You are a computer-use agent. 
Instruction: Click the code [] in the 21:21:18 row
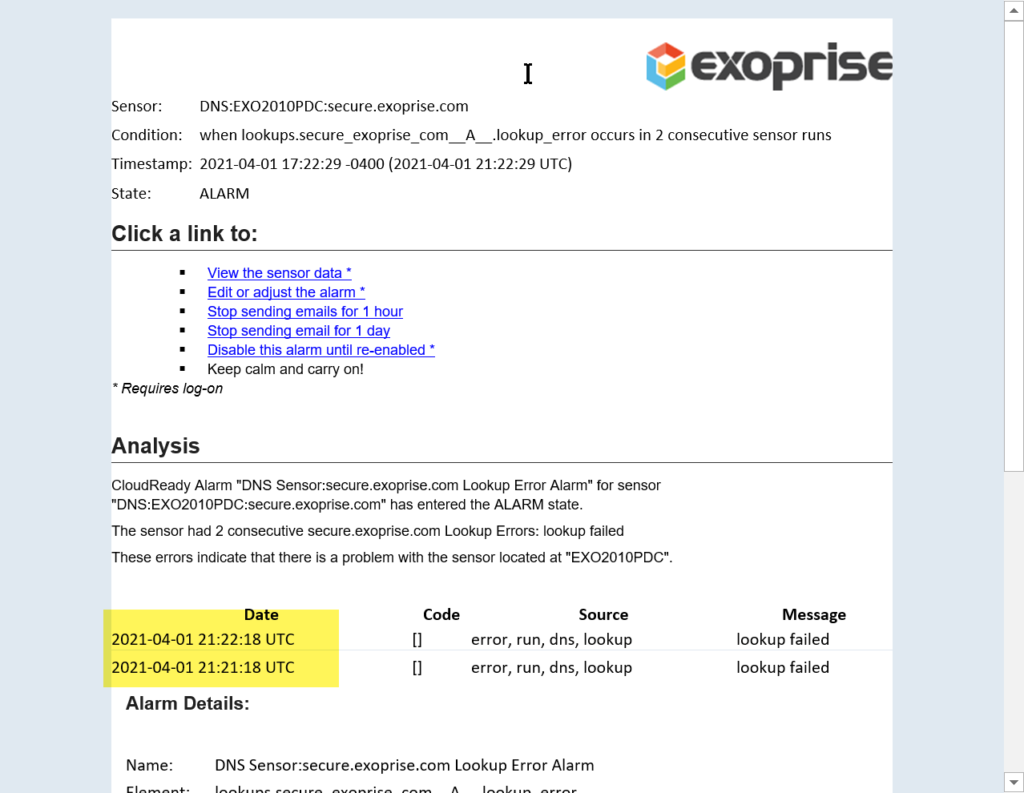point(417,668)
